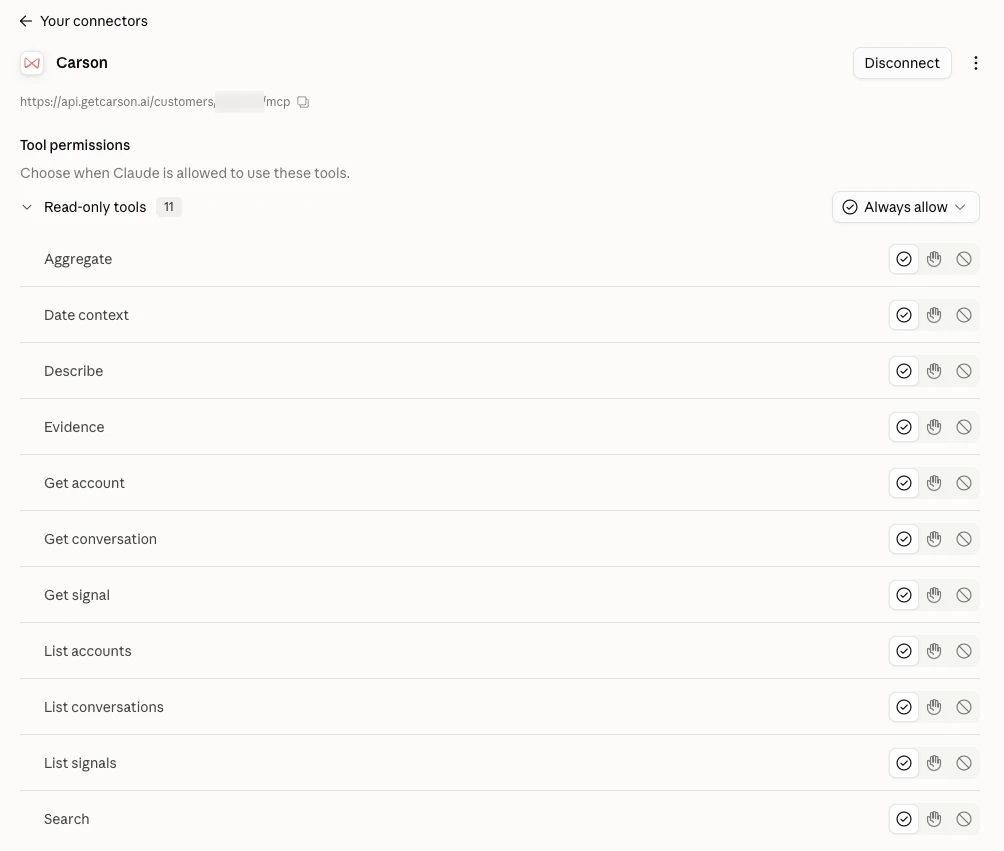Click the List accounts tool name
The image size is (1004, 851).
[88, 651]
